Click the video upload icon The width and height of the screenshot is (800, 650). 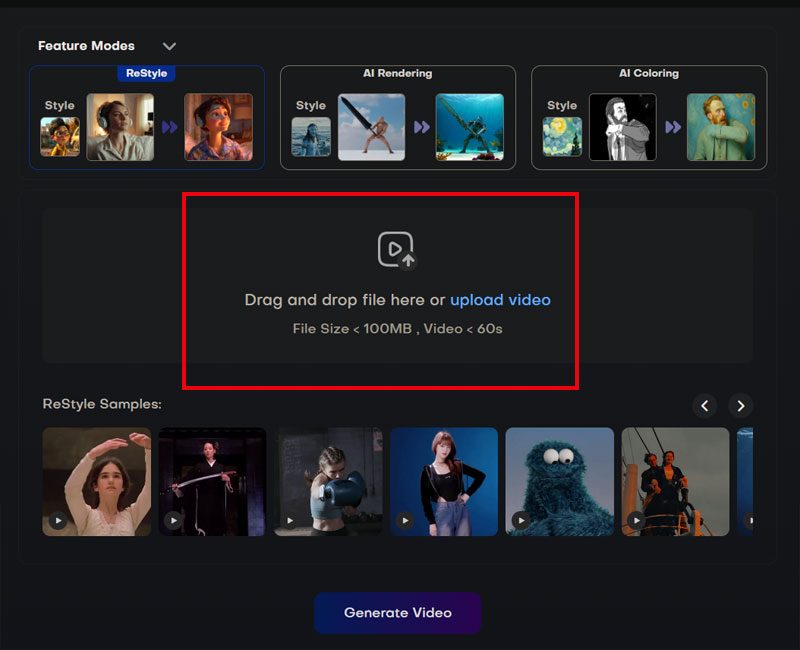396,250
